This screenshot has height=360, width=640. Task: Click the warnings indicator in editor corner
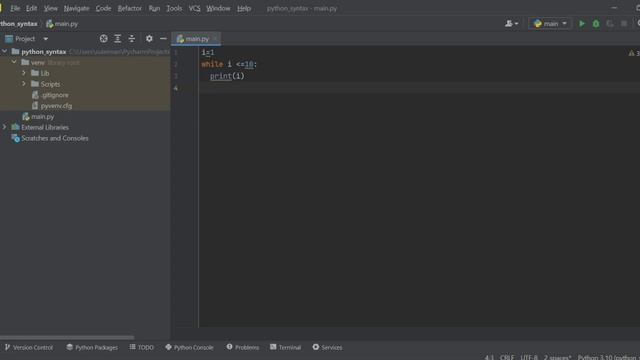click(634, 53)
